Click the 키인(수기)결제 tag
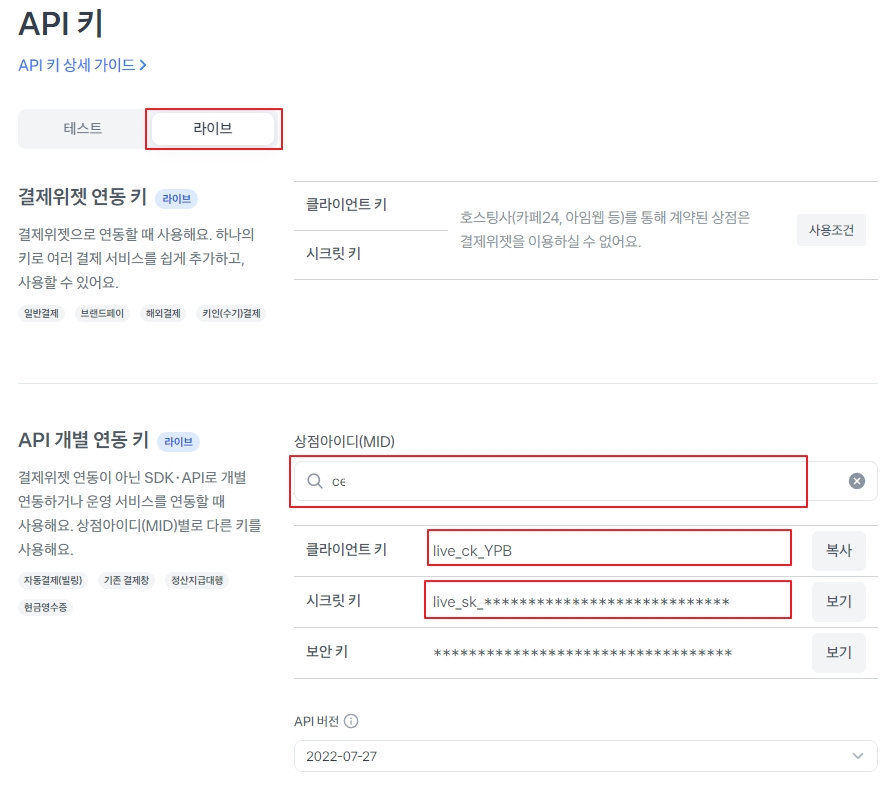The height and width of the screenshot is (785, 893). click(x=231, y=313)
